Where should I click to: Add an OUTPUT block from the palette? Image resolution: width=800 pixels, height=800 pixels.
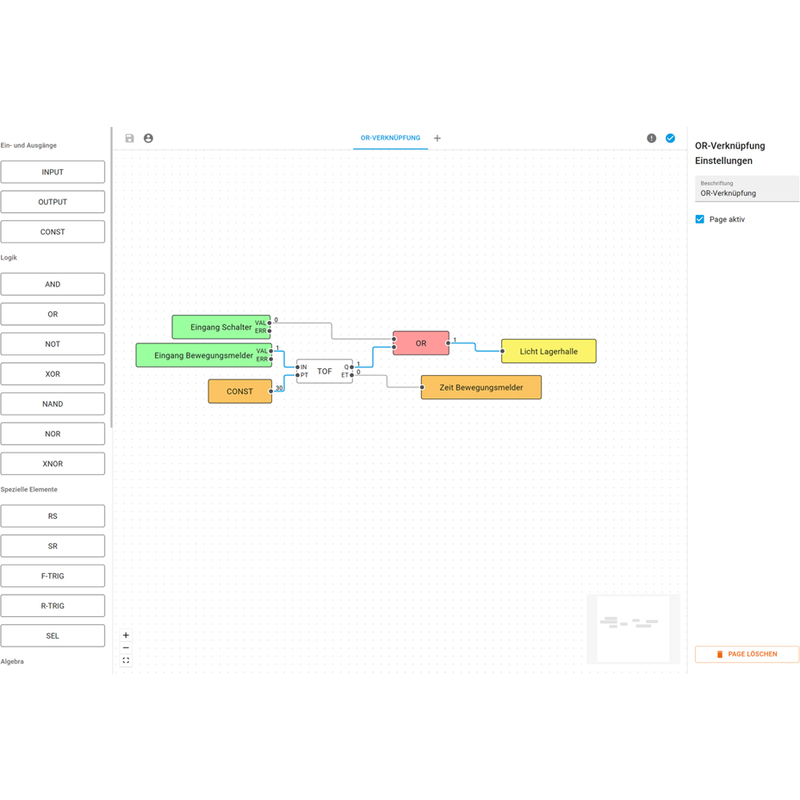click(x=53, y=202)
